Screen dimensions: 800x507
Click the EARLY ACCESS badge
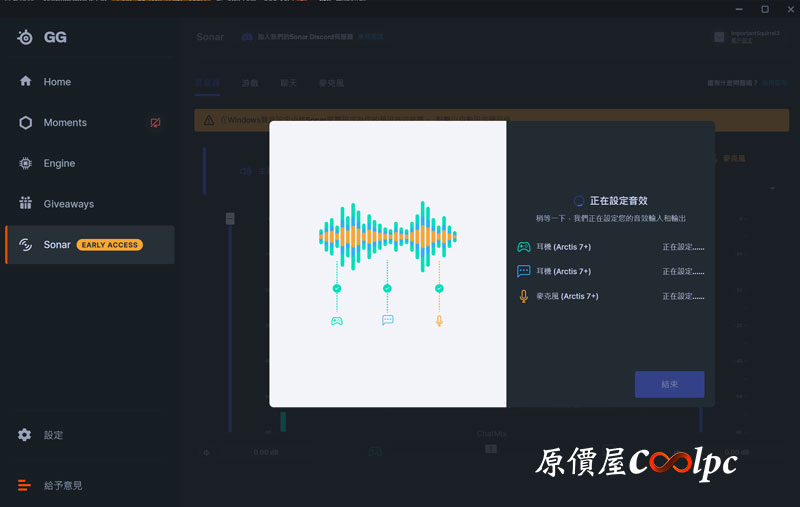110,245
